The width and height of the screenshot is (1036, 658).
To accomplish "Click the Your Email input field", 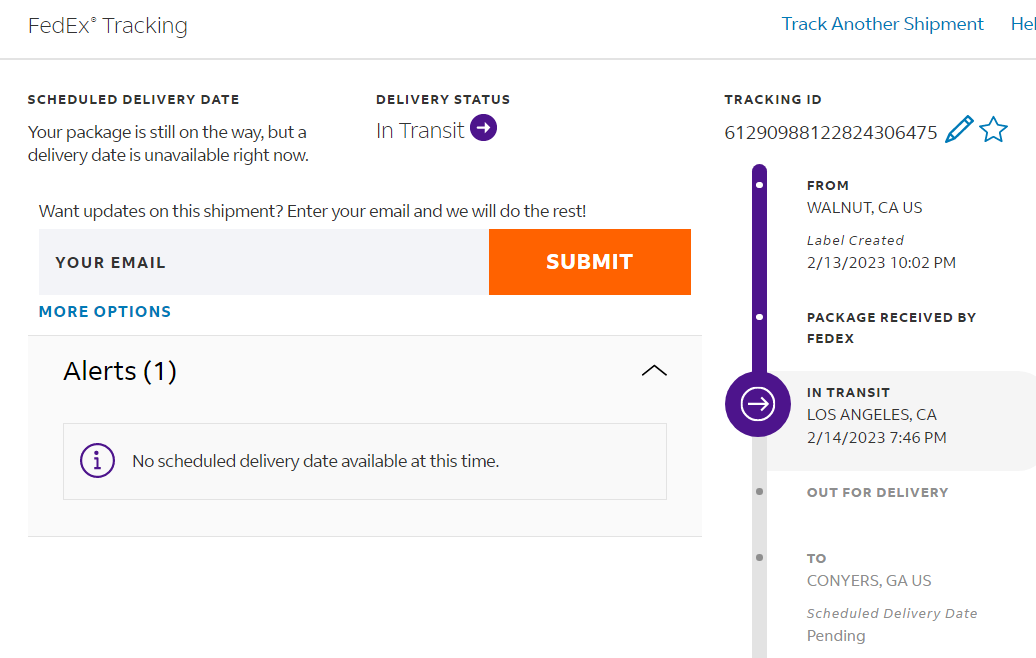I will pos(264,262).
